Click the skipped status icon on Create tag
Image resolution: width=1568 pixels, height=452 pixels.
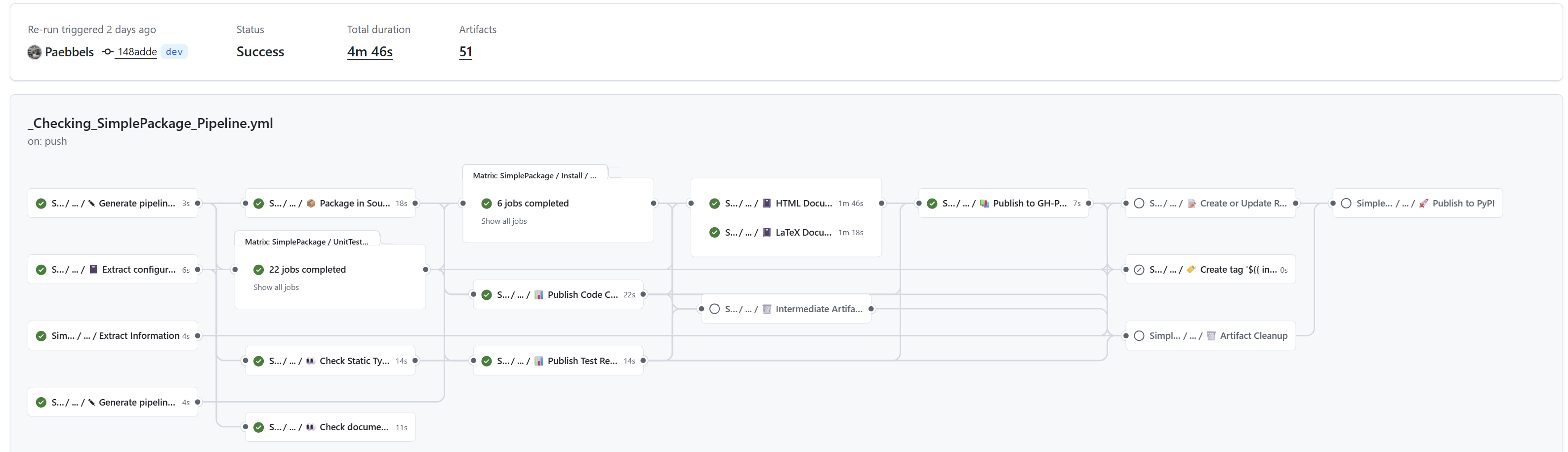pos(1139,270)
